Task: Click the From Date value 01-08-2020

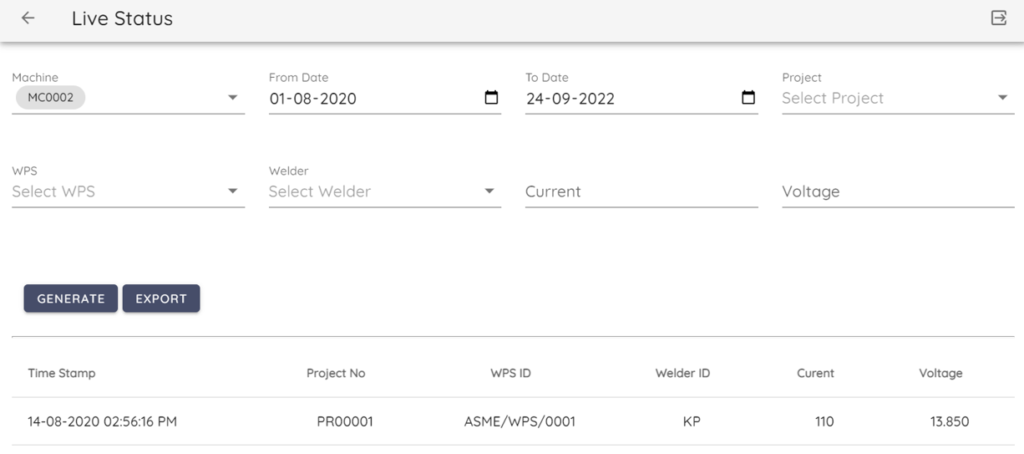Action: [x=313, y=99]
